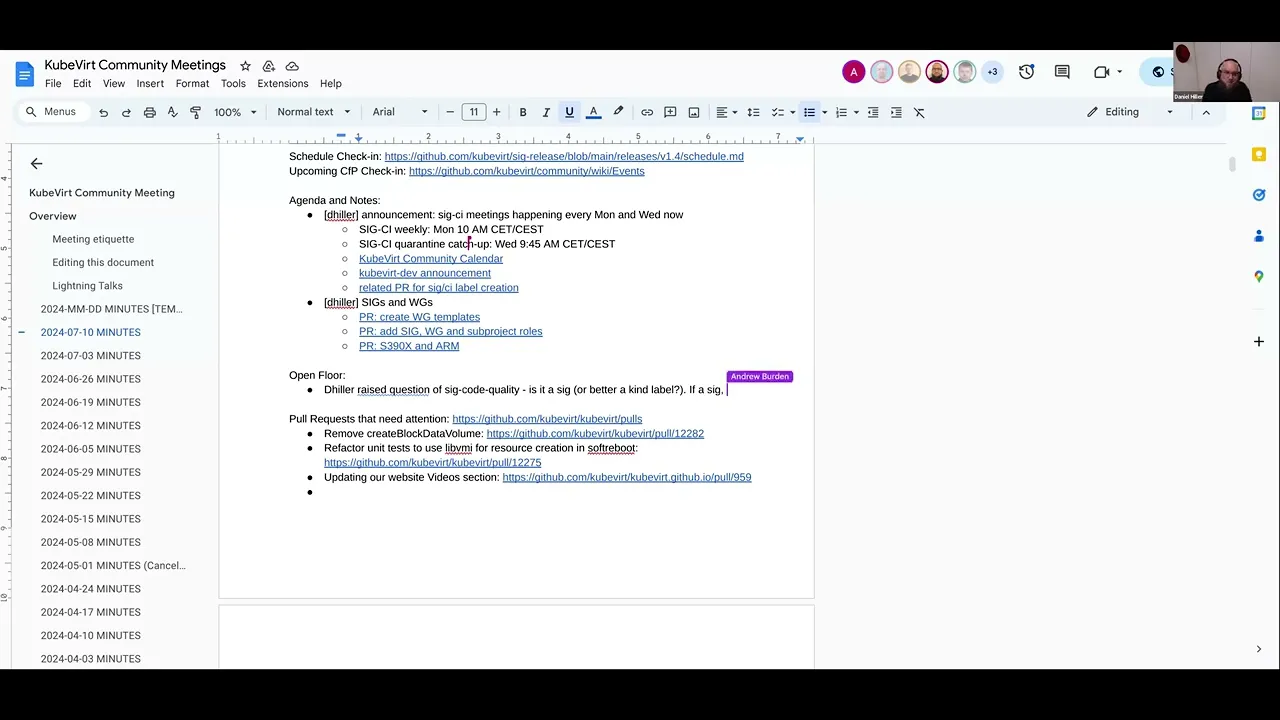Open the version history clock icon

(1026, 72)
